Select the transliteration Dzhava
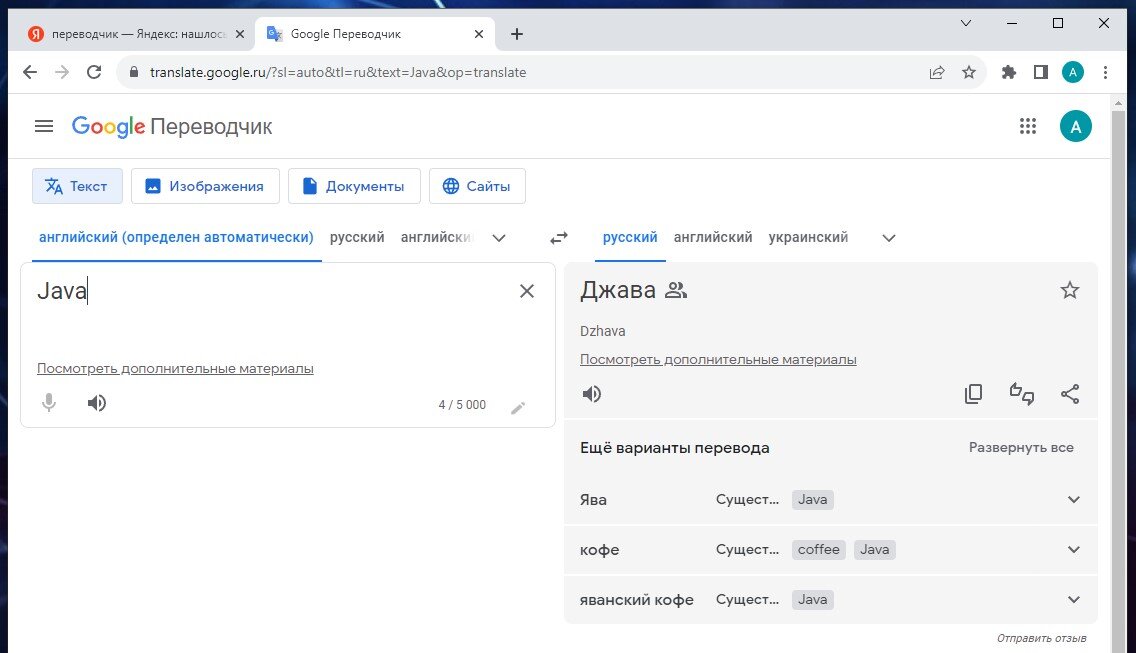 pyautogui.click(x=602, y=331)
